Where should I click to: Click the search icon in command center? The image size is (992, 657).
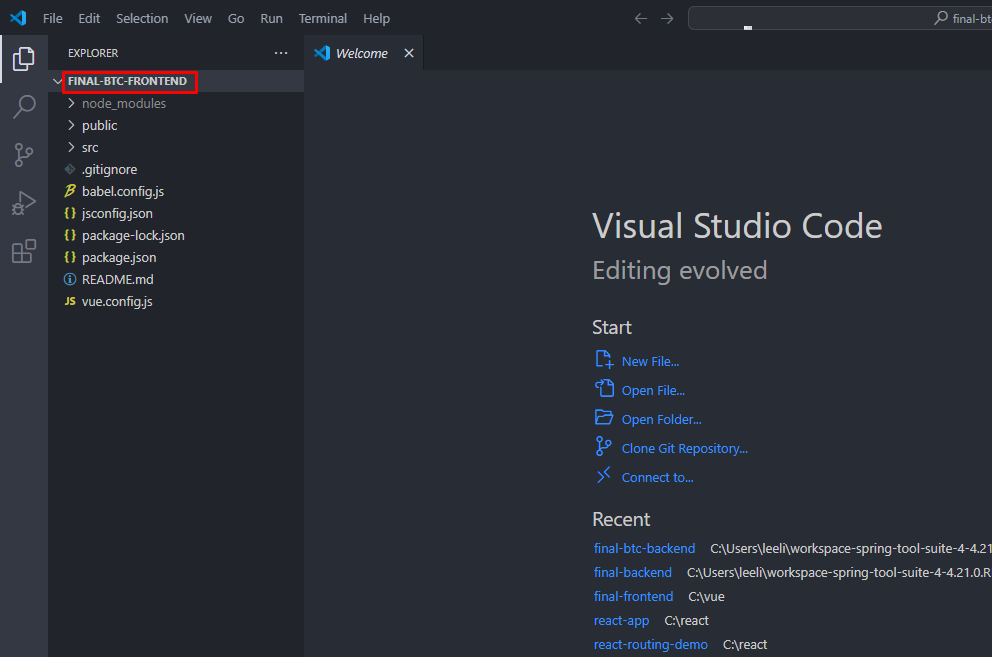[941, 18]
